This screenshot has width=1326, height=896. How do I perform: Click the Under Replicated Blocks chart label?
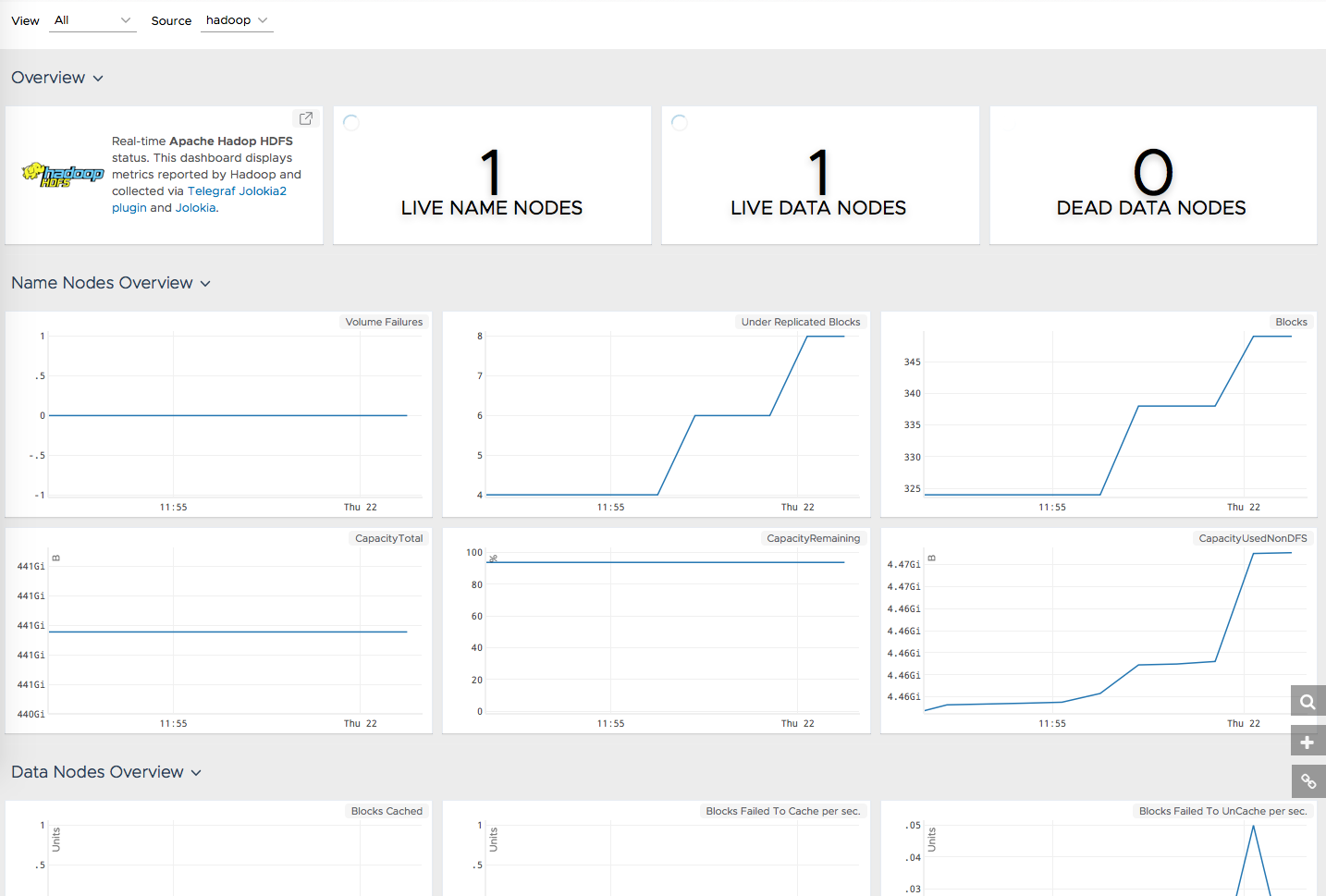801,322
